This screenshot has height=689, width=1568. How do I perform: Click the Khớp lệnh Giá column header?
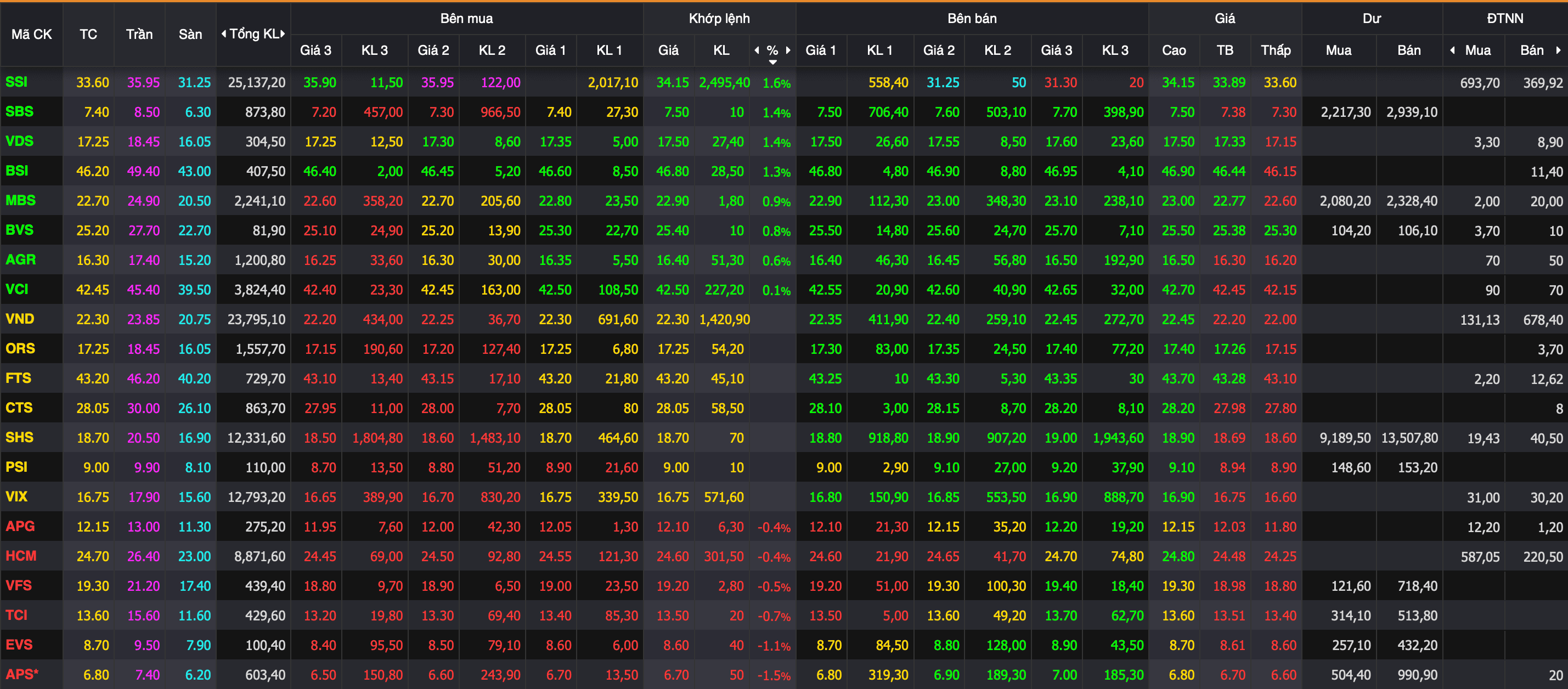(x=668, y=50)
